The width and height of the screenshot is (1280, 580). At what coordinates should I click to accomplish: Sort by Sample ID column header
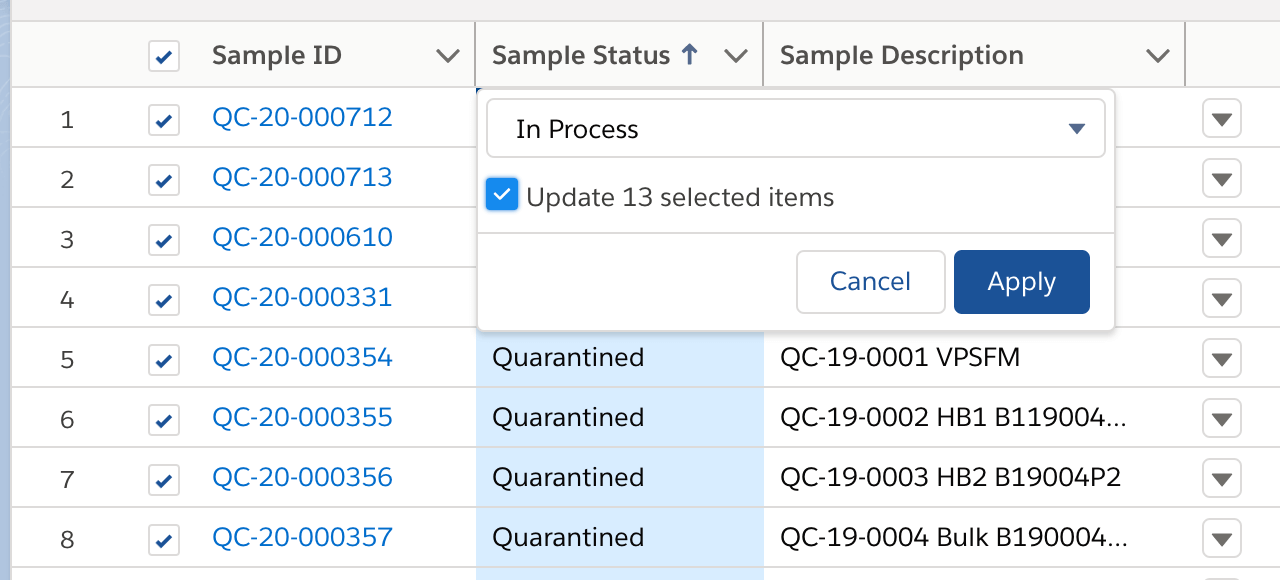[x=277, y=56]
